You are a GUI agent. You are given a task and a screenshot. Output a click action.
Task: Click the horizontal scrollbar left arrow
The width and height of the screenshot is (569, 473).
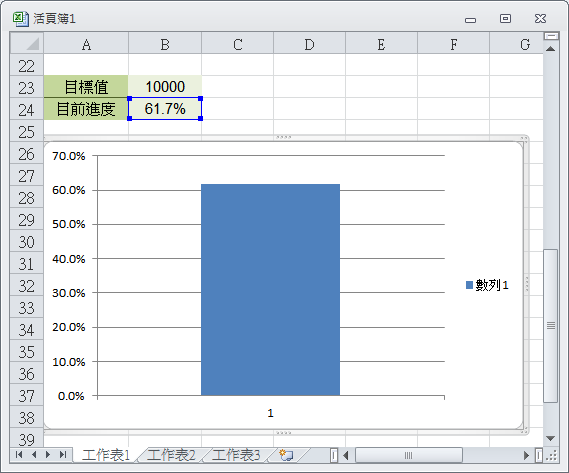point(346,455)
